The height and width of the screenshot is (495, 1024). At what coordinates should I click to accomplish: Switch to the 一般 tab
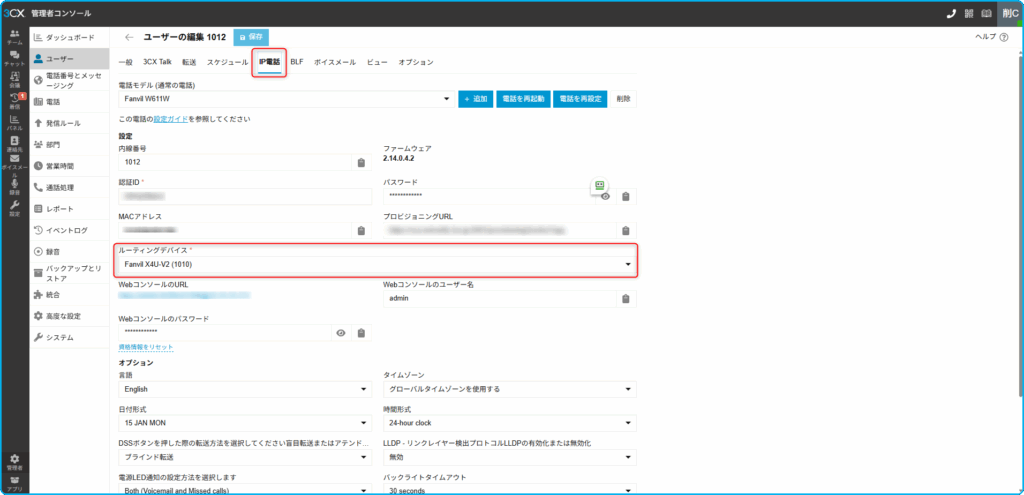(x=125, y=62)
